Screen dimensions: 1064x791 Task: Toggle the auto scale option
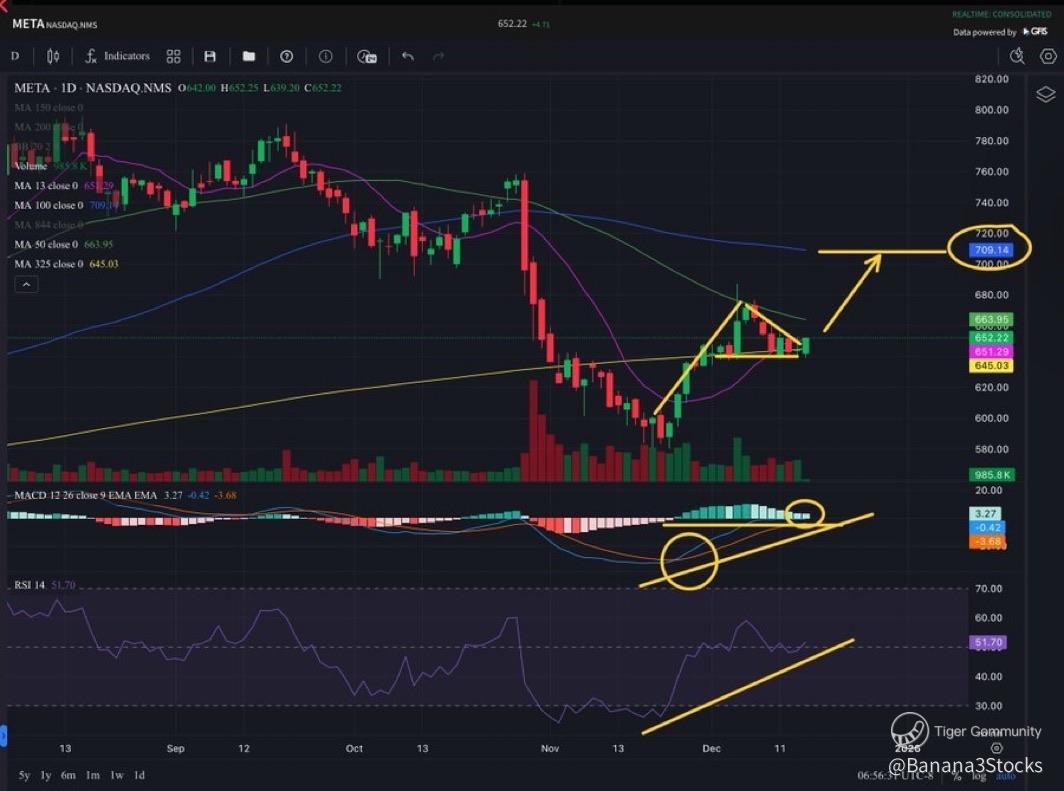(1006, 776)
